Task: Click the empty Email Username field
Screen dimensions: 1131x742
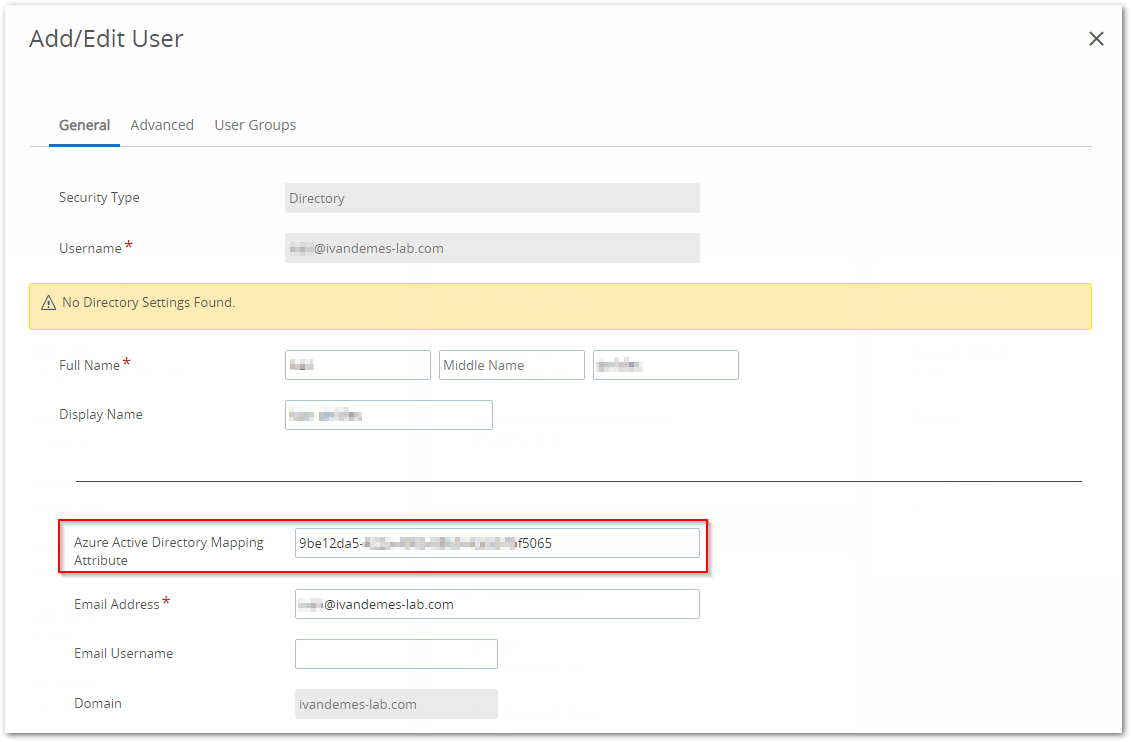Action: (396, 654)
